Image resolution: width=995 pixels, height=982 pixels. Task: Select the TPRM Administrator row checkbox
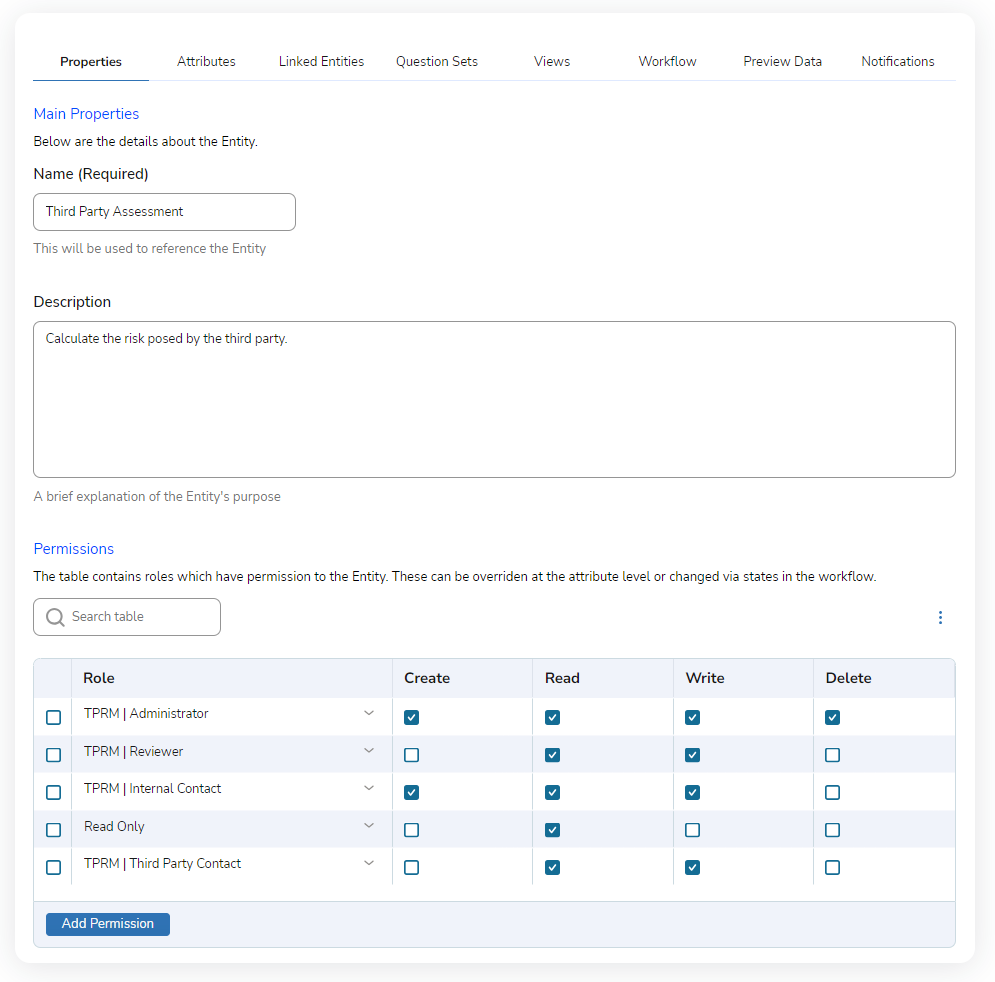tap(53, 717)
